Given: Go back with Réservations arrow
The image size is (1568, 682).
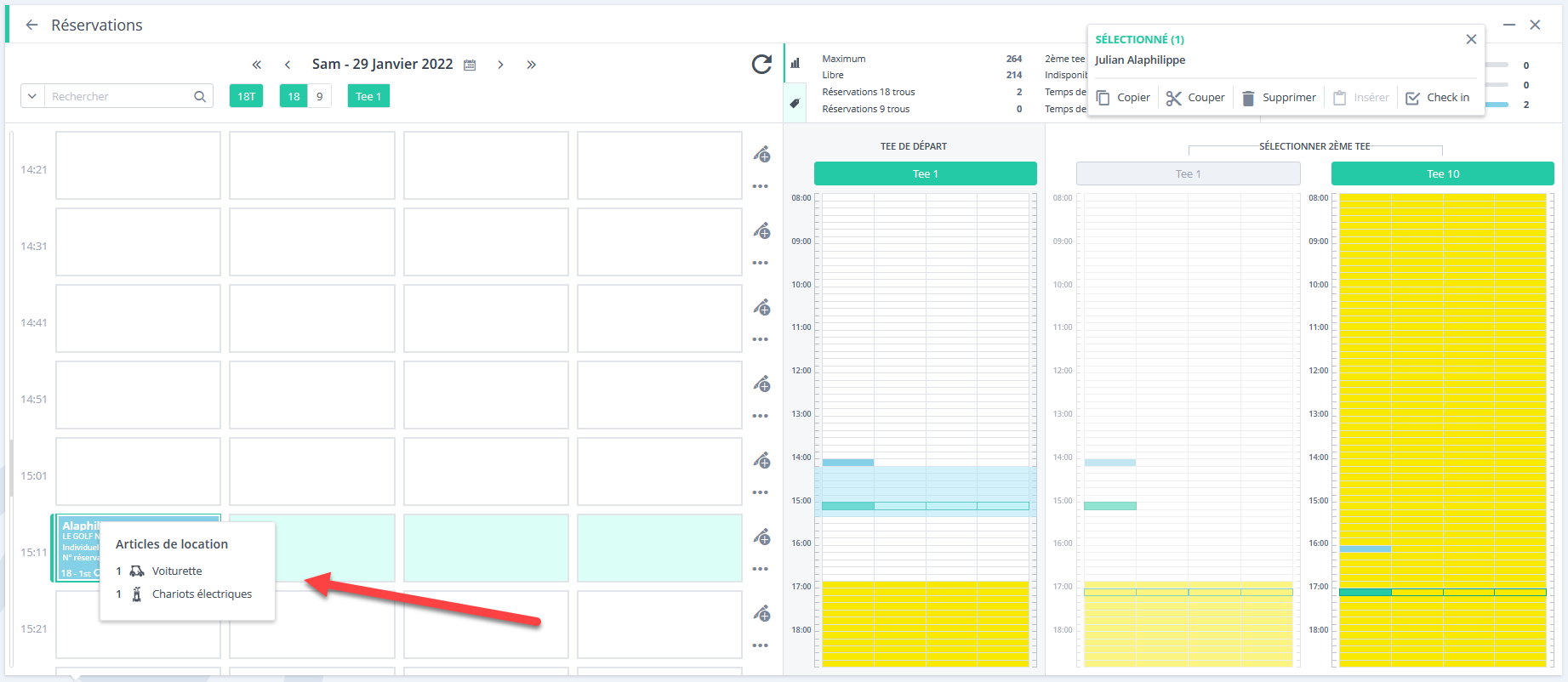Looking at the screenshot, I should [x=31, y=25].
